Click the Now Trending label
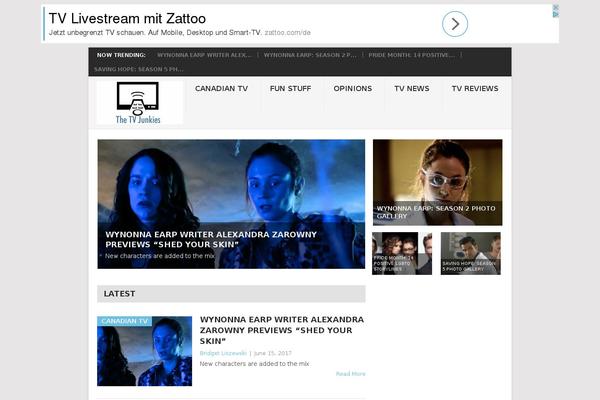This screenshot has width=600, height=400. pos(121,55)
